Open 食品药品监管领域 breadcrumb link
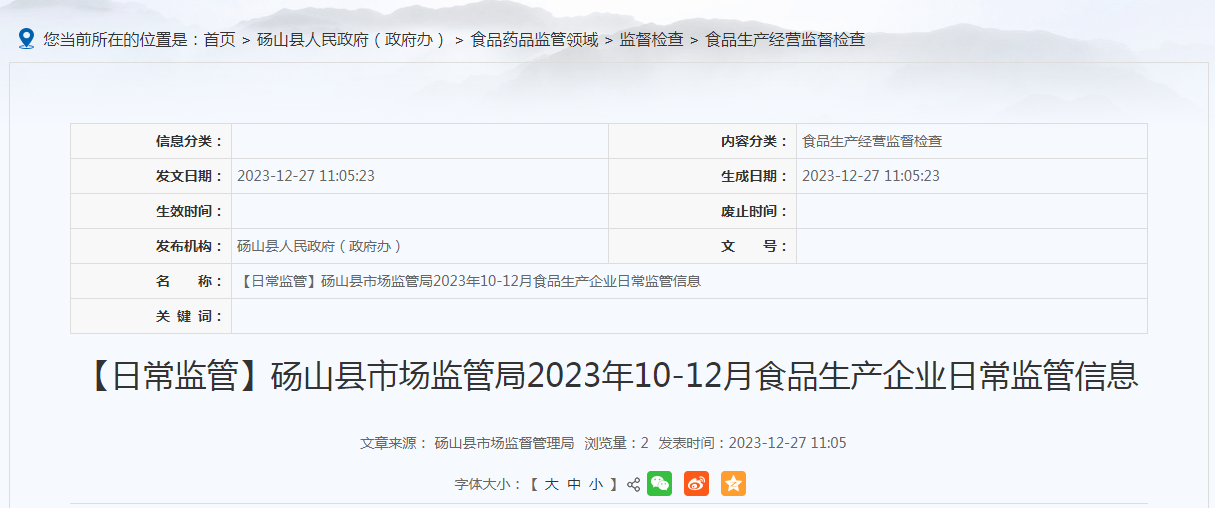Image resolution: width=1215 pixels, height=508 pixels. 534,40
